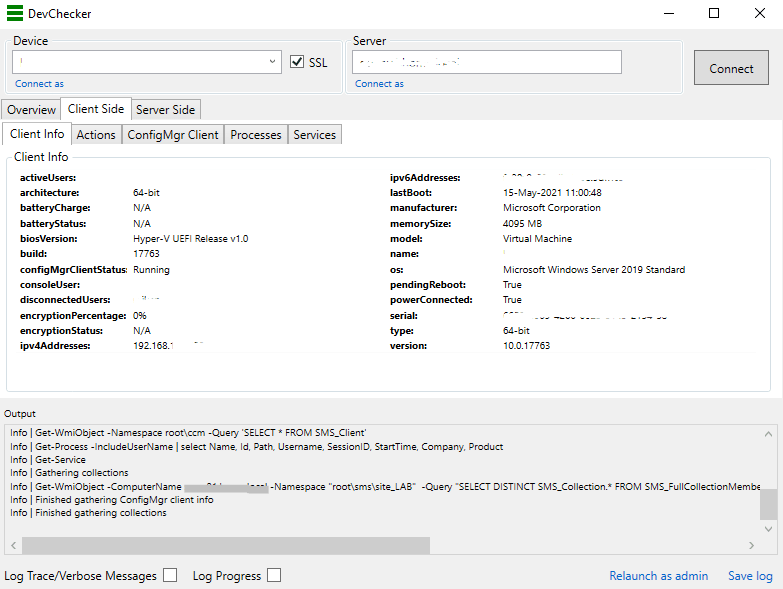Click the os value 'Microsoft Windows Server 2019 Standard'
Viewport: 783px width, 589px height.
pos(594,270)
